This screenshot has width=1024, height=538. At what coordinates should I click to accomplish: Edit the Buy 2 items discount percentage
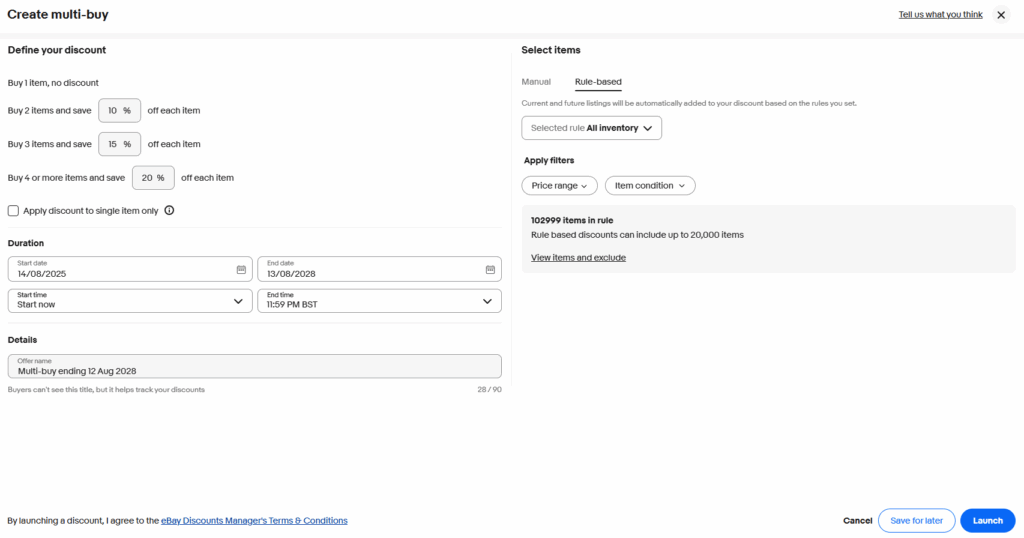tap(120, 110)
